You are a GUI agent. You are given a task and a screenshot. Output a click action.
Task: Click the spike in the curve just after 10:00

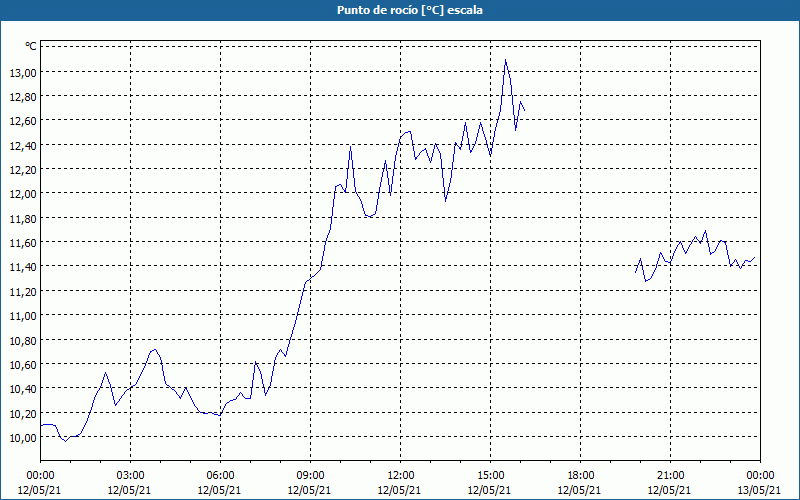coord(351,146)
